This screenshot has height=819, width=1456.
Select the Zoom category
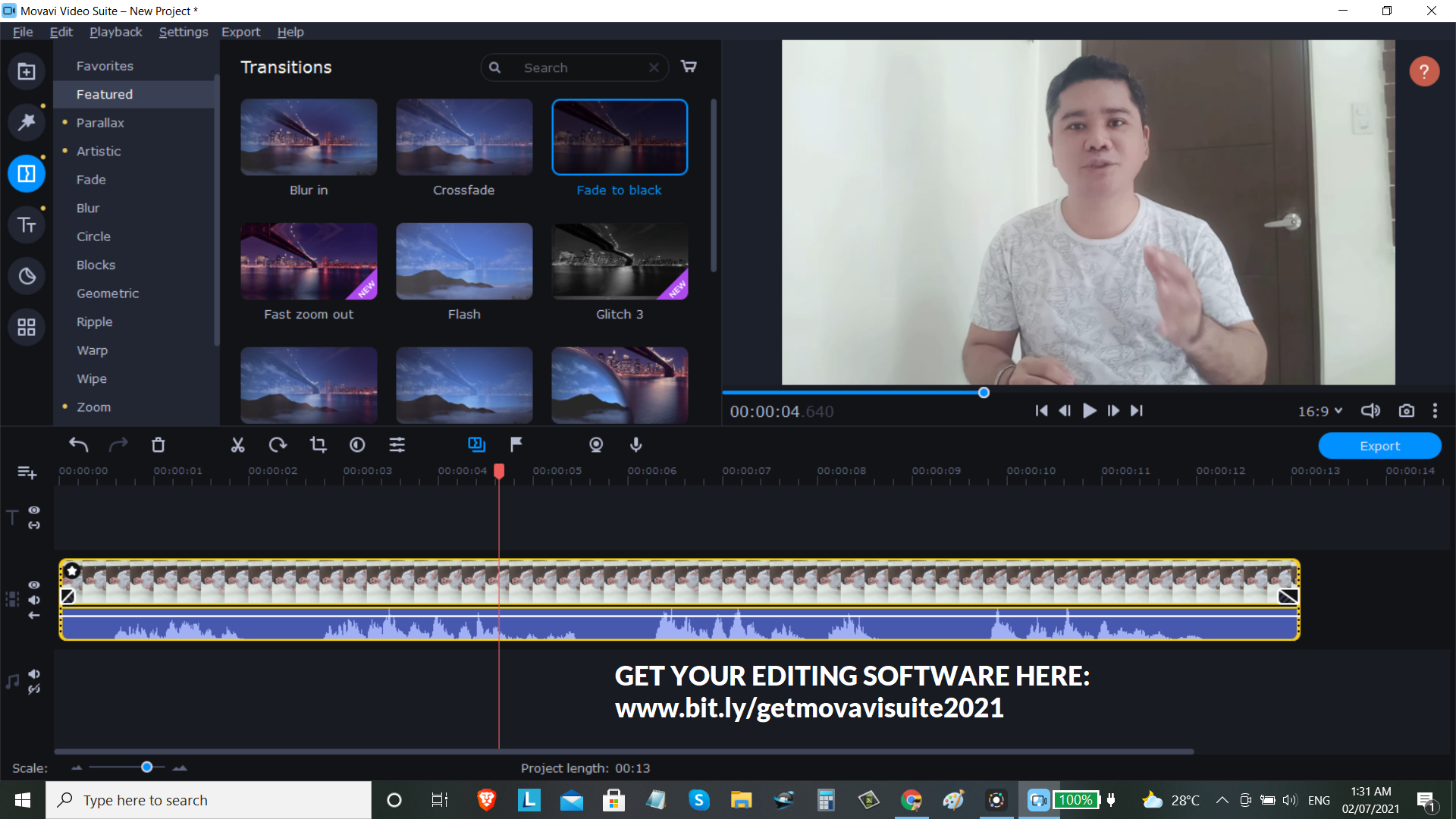[x=93, y=407]
